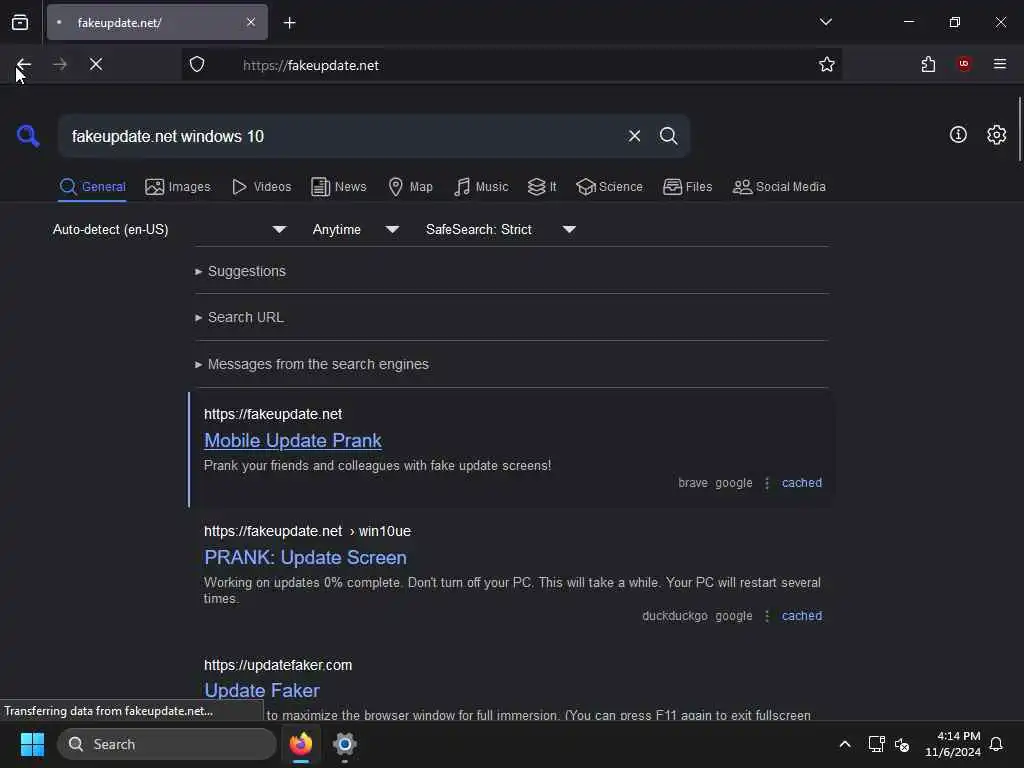
Task: Open the notifications bell icon
Action: click(x=996, y=744)
